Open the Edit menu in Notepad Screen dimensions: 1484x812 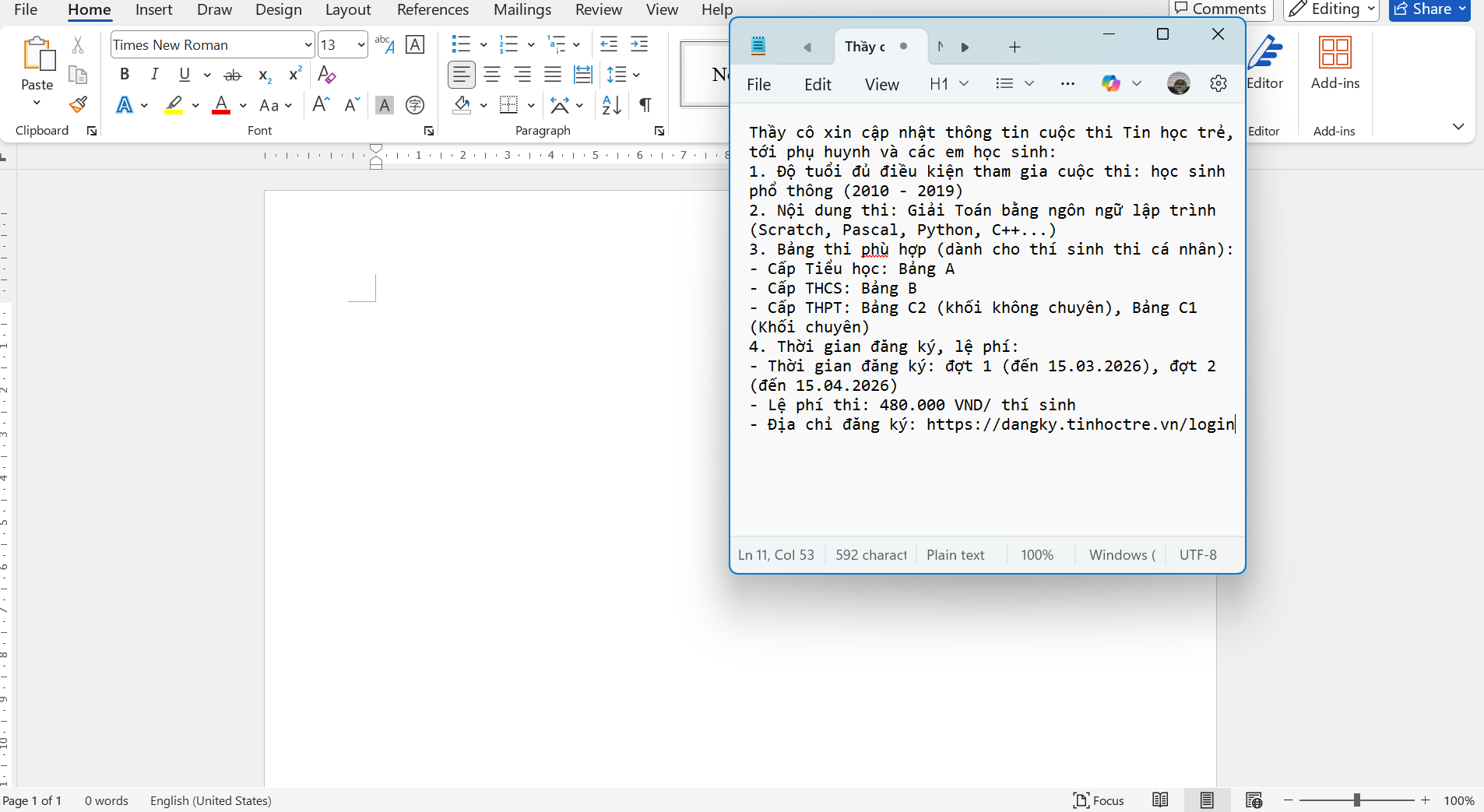pos(818,84)
